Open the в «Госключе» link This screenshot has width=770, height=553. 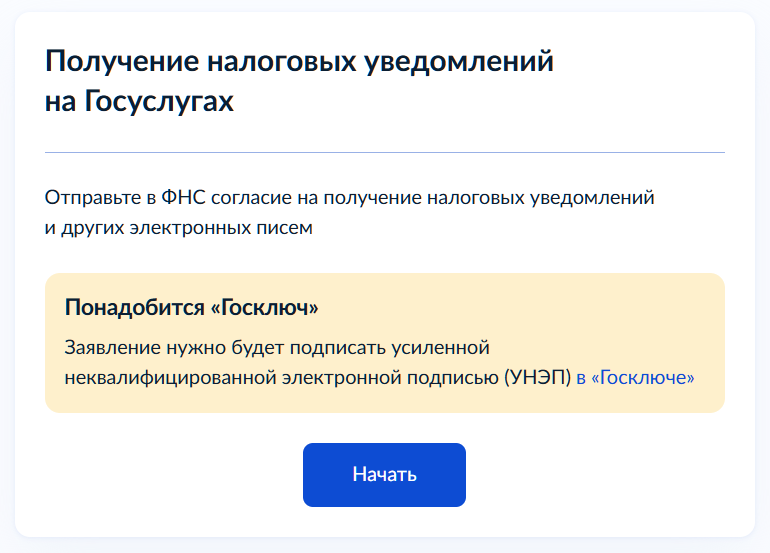(x=635, y=378)
